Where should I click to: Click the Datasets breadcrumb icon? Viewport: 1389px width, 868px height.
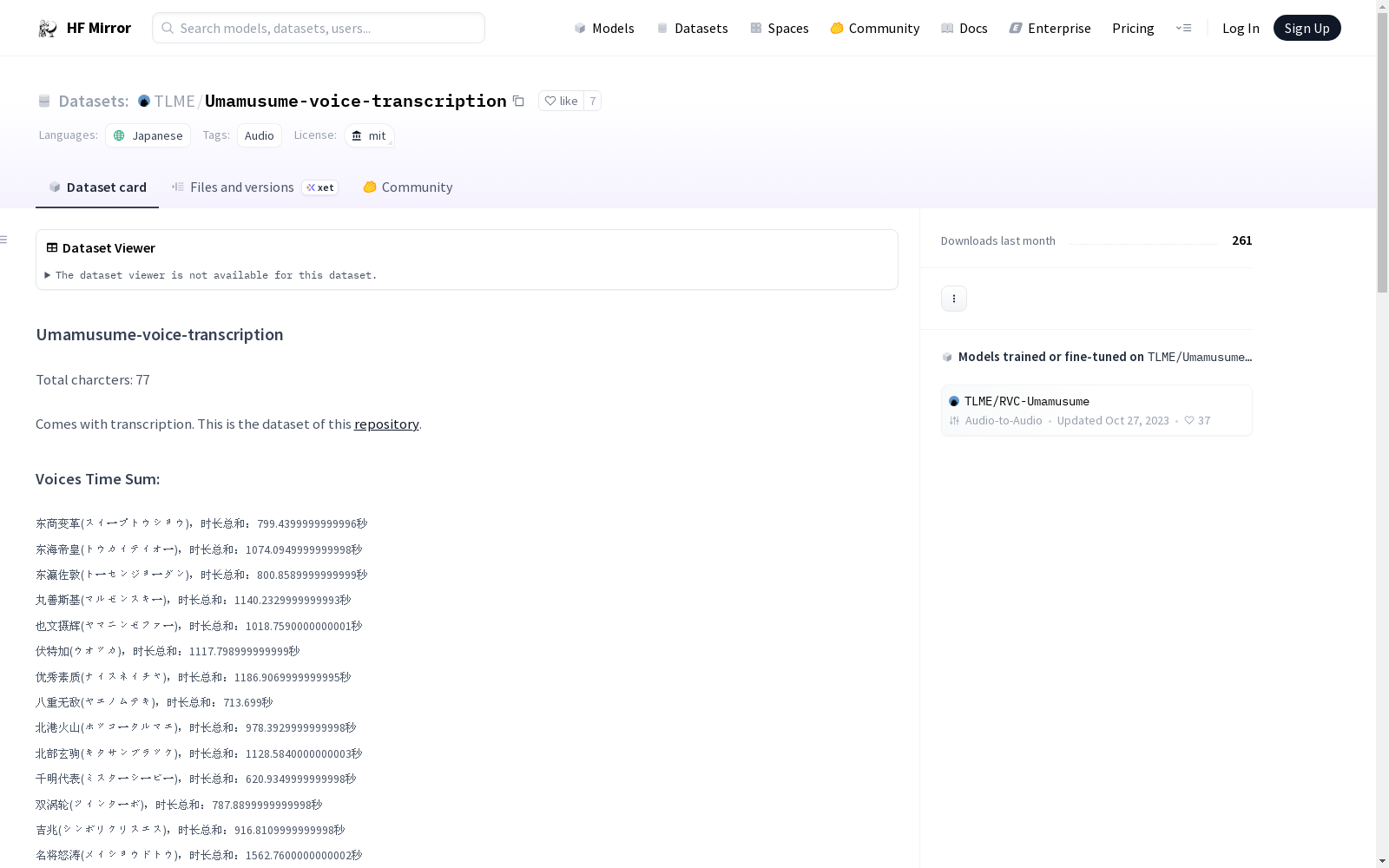pyautogui.click(x=44, y=102)
